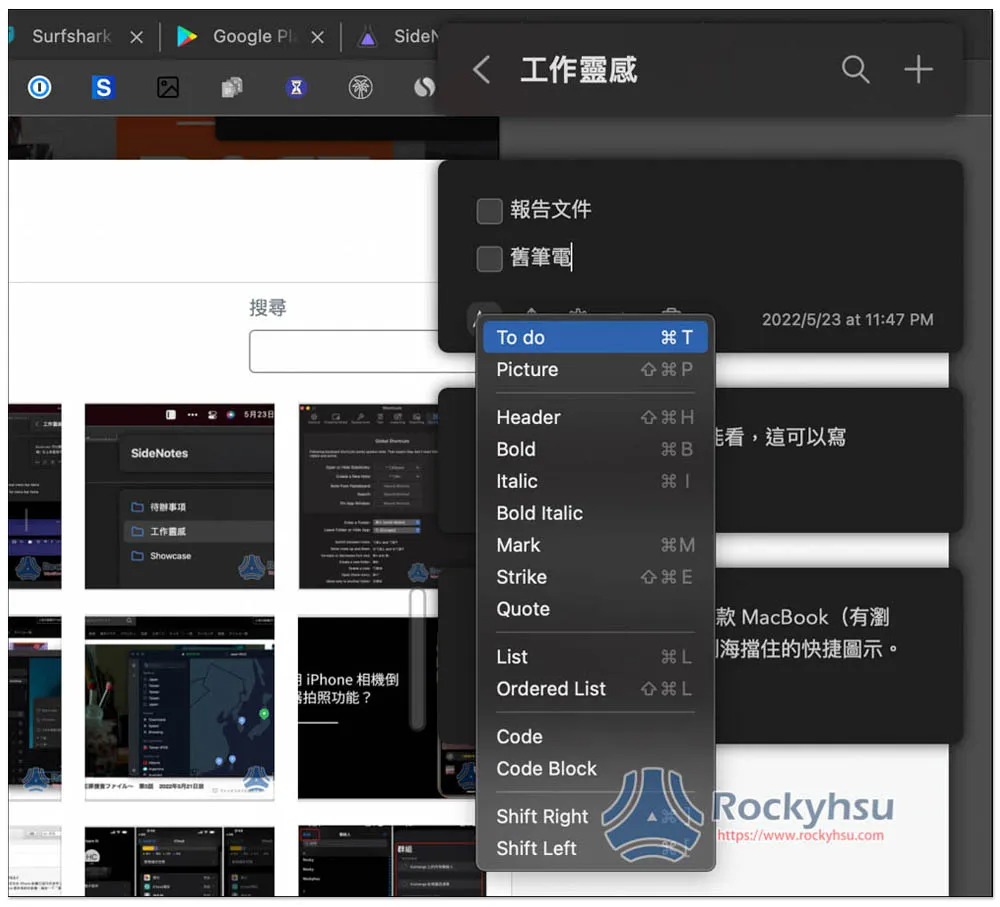Check the 報告文件 to-do checkbox
Image resolution: width=1000 pixels, height=907 pixels.
(x=489, y=211)
